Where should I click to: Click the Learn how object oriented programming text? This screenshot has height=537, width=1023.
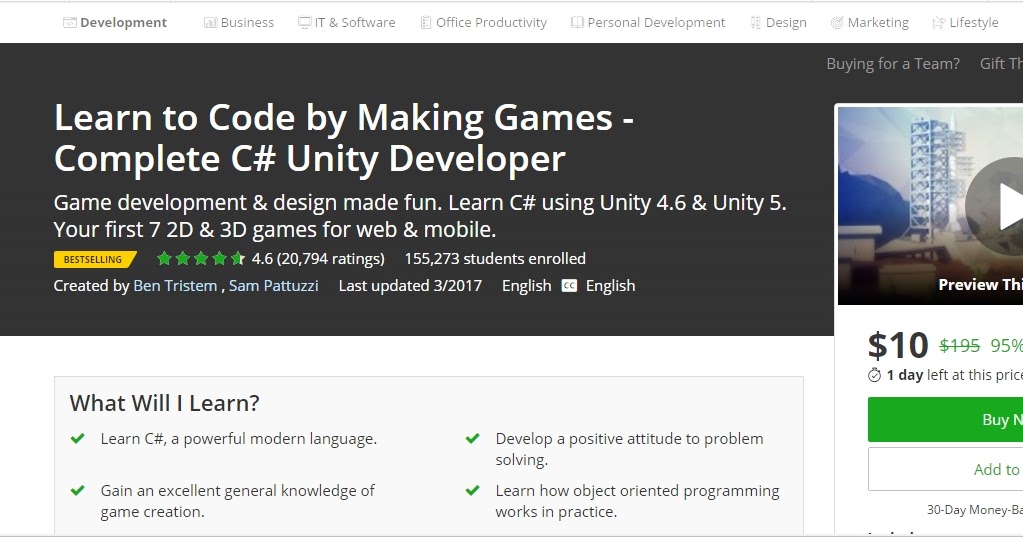[637, 500]
